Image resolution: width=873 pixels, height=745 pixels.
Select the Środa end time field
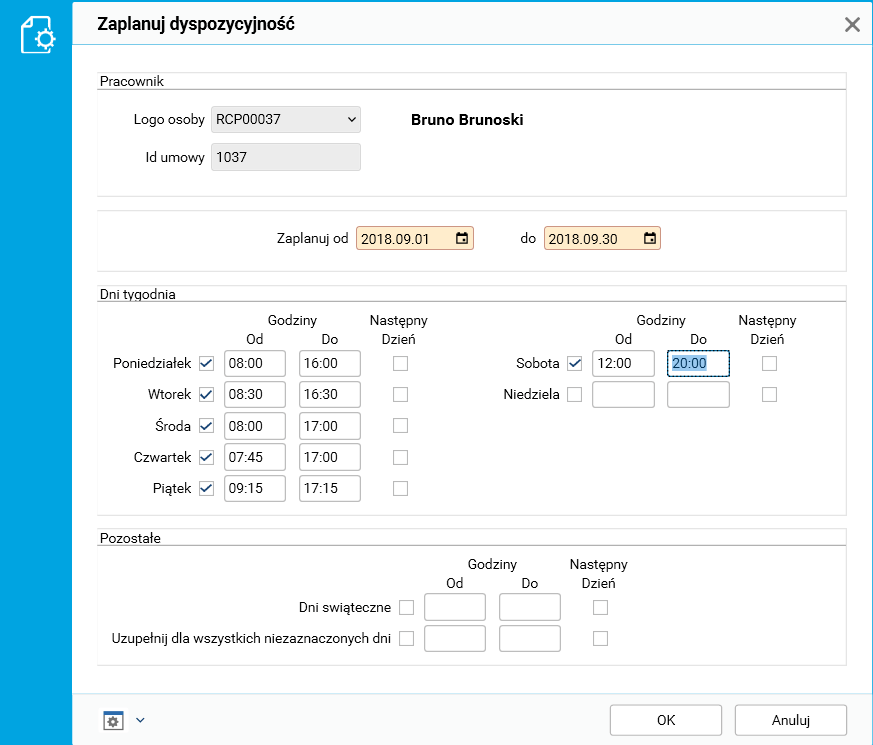[329, 426]
